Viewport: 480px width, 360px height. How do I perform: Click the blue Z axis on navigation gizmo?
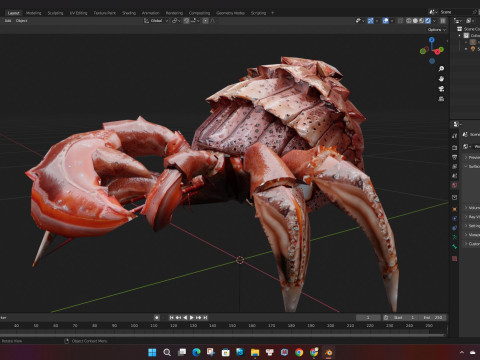click(432, 40)
